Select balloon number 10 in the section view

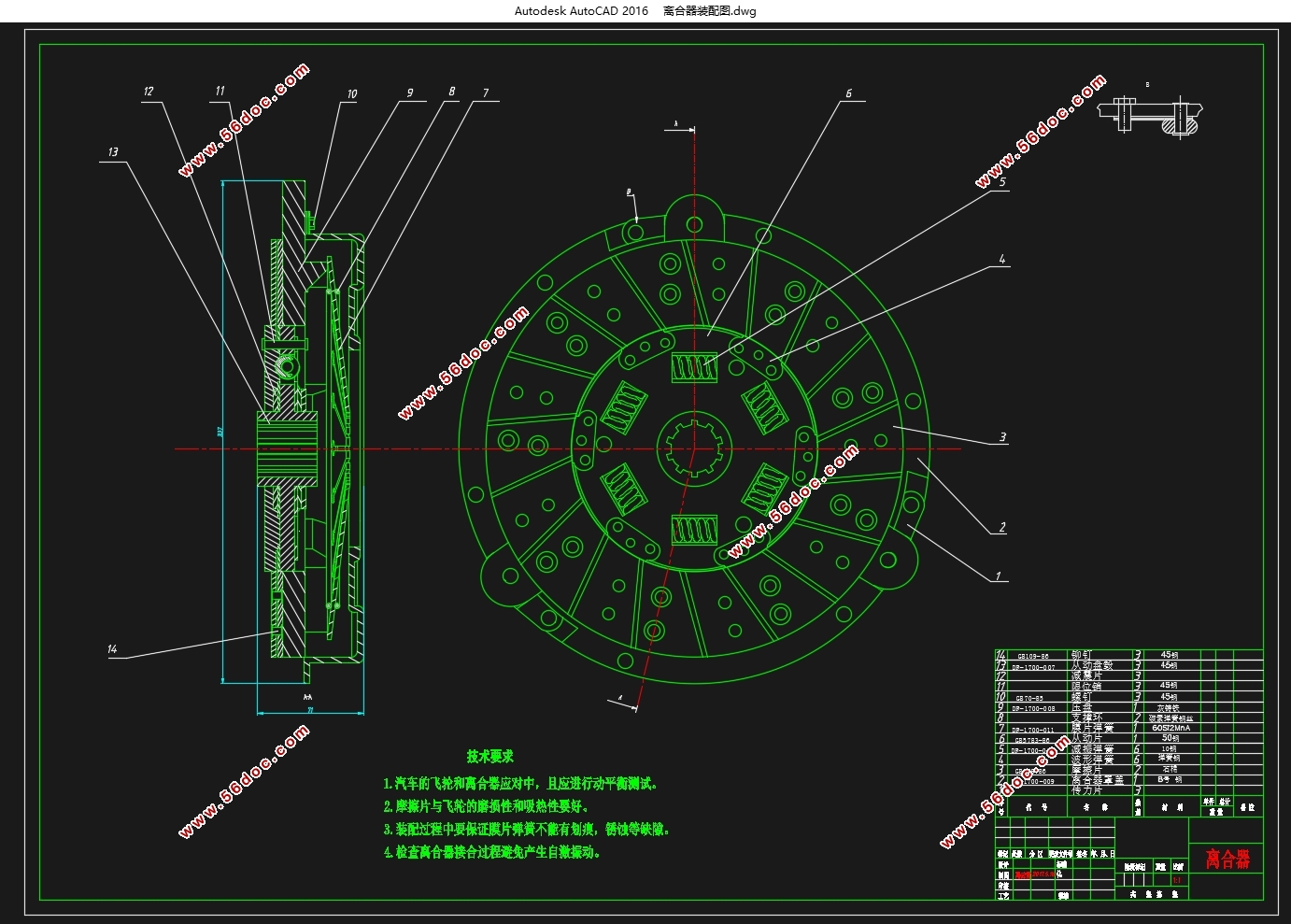tap(352, 93)
